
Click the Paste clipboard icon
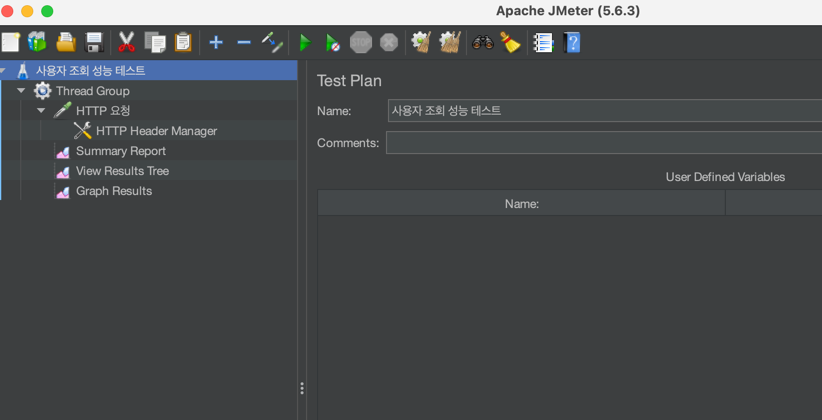tap(183, 42)
